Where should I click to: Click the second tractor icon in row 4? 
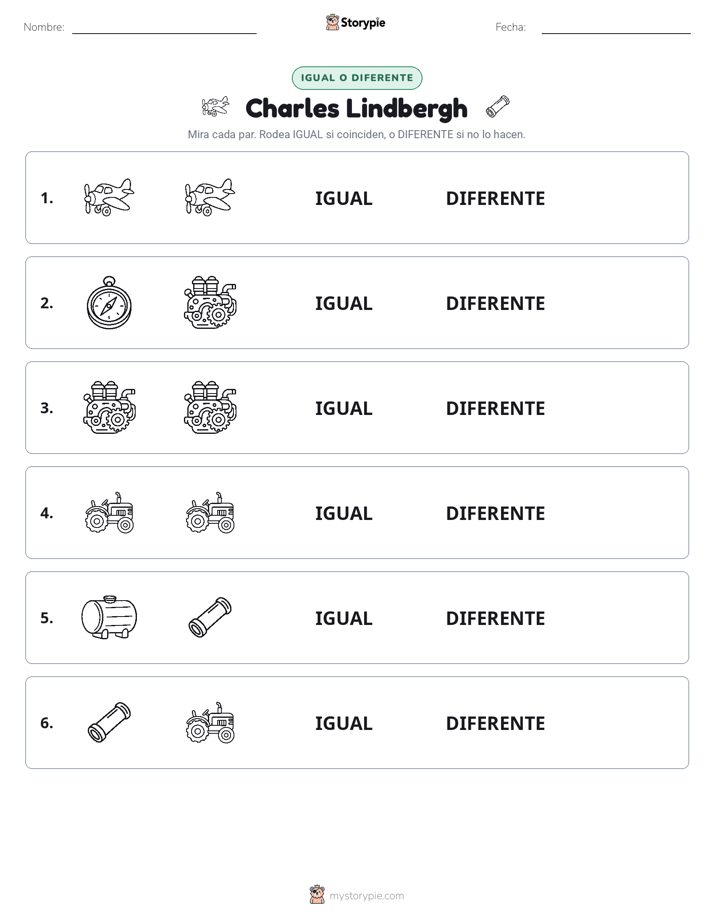210,513
